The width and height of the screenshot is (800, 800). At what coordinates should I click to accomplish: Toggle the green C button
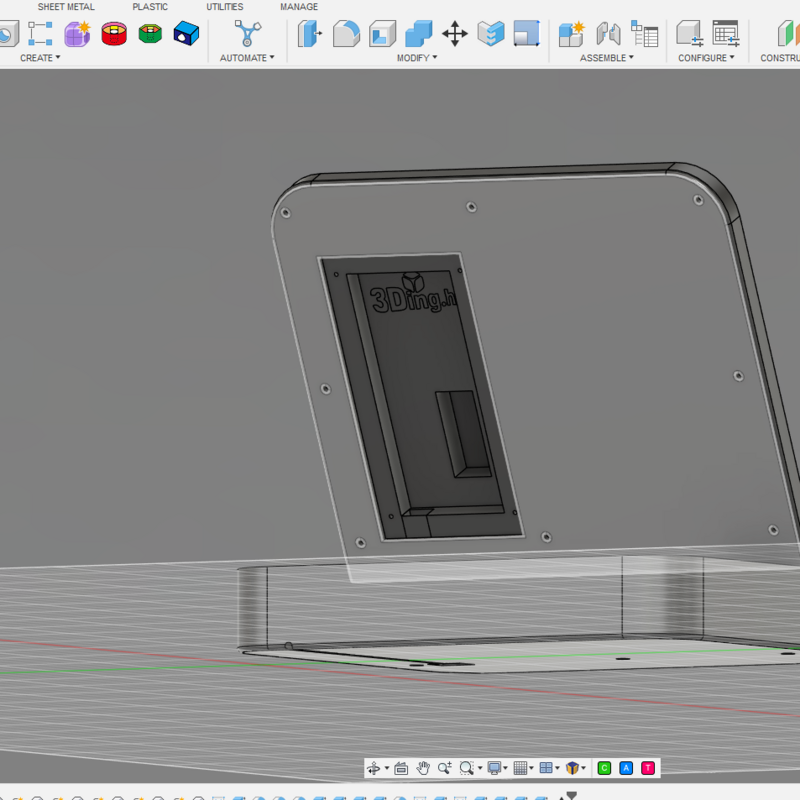604,768
